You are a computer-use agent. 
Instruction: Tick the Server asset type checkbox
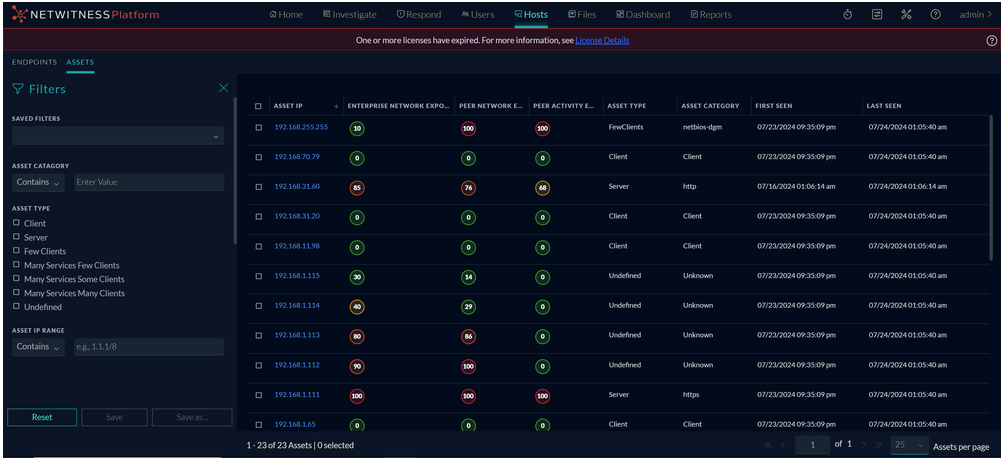coord(16,237)
